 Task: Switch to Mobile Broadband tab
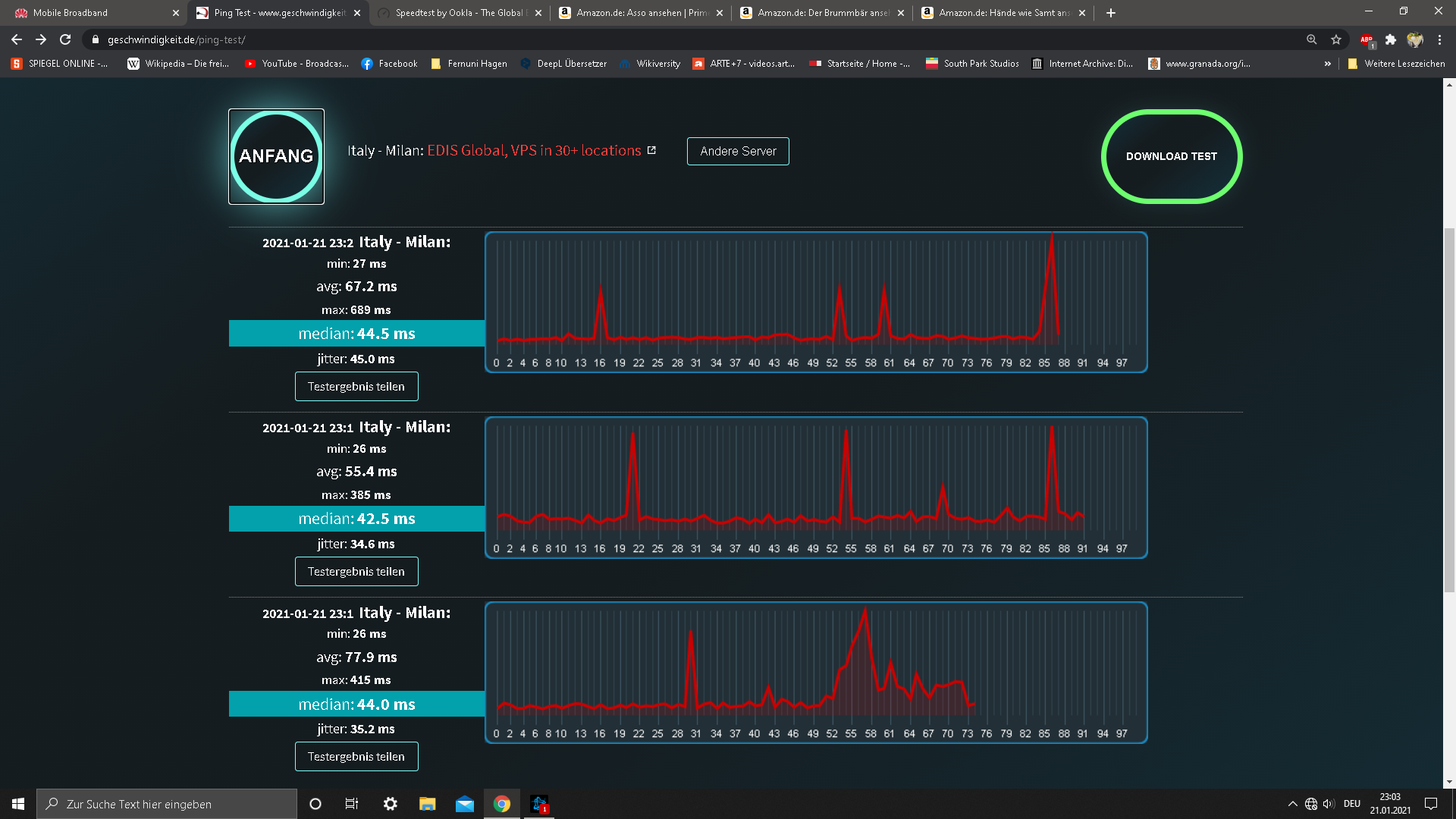click(x=91, y=13)
